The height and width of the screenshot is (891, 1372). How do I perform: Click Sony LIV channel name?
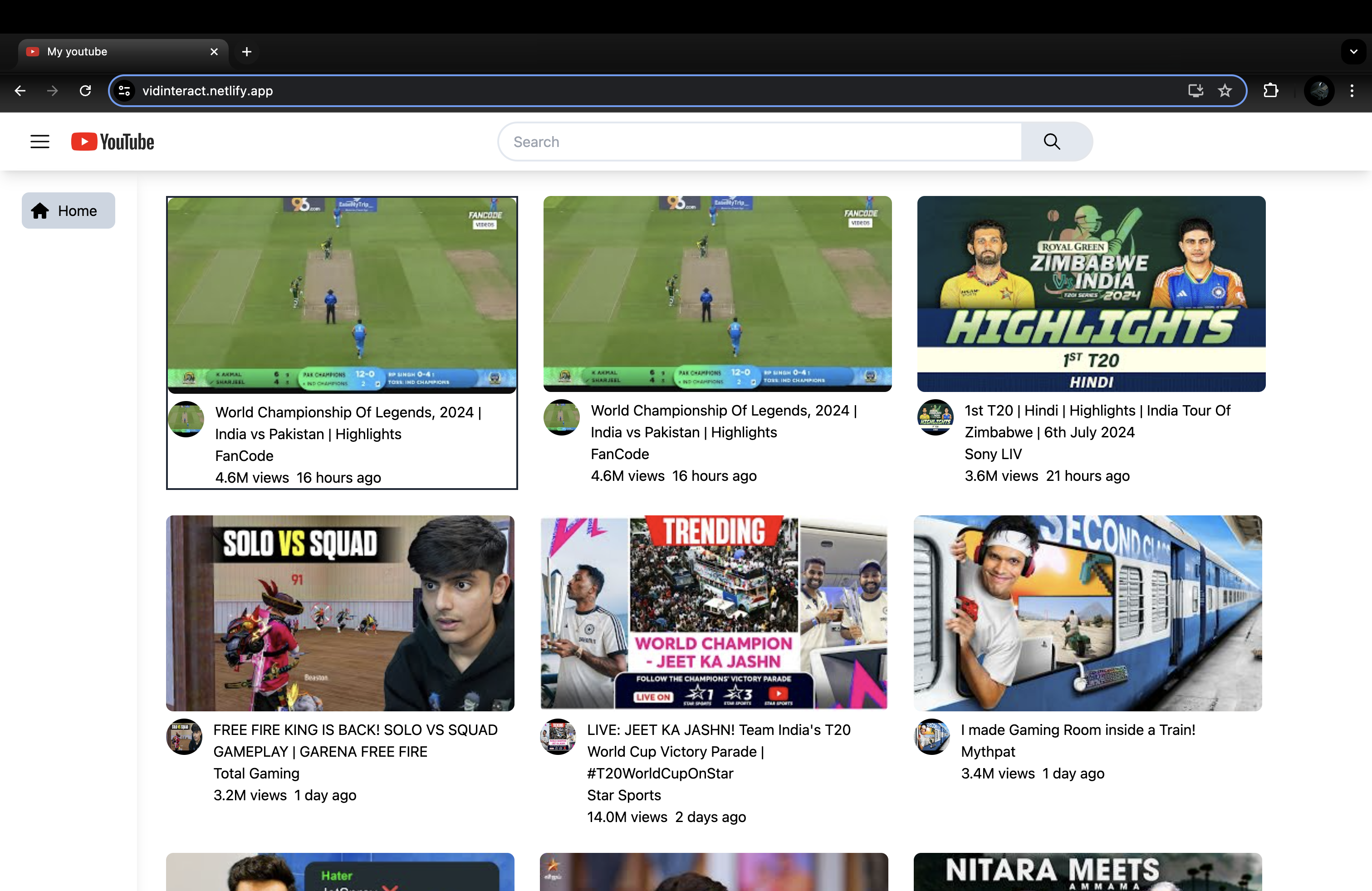click(993, 454)
